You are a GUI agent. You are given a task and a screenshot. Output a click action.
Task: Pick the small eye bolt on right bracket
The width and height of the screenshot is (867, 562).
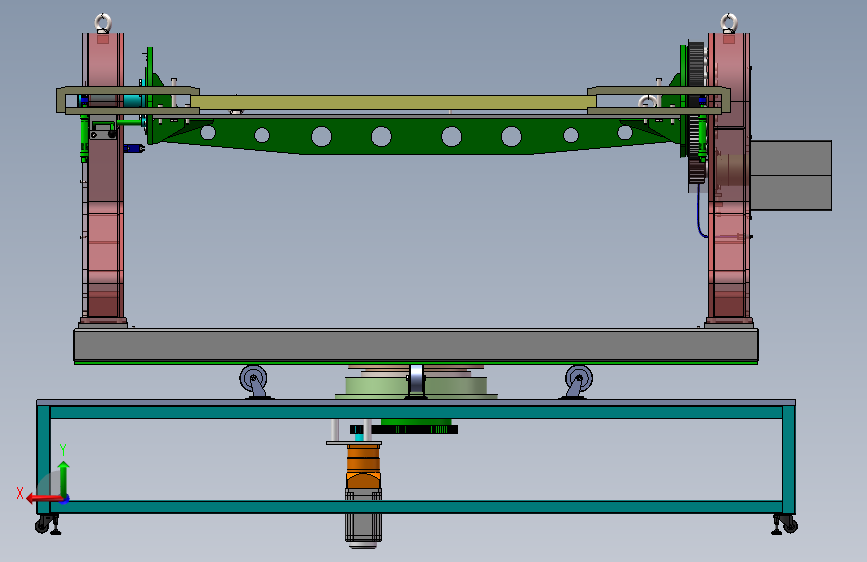[x=647, y=102]
